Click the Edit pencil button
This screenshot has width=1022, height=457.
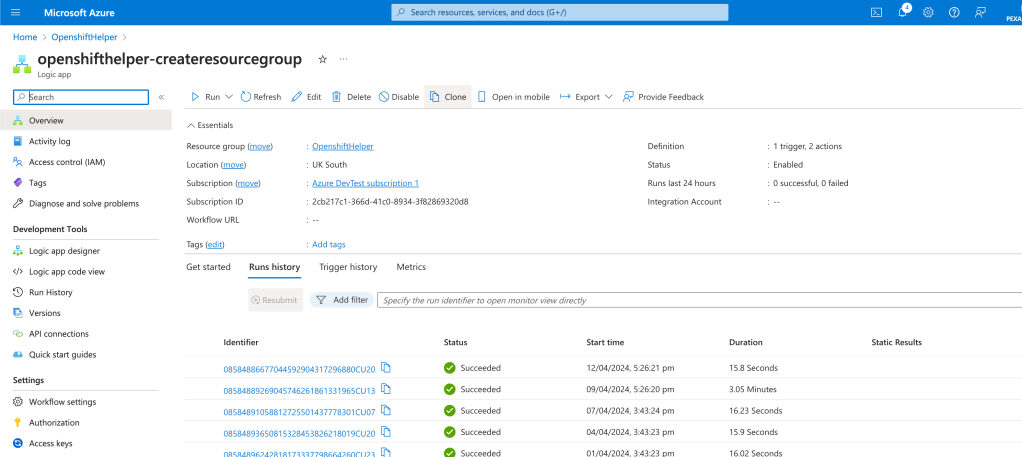click(306, 96)
